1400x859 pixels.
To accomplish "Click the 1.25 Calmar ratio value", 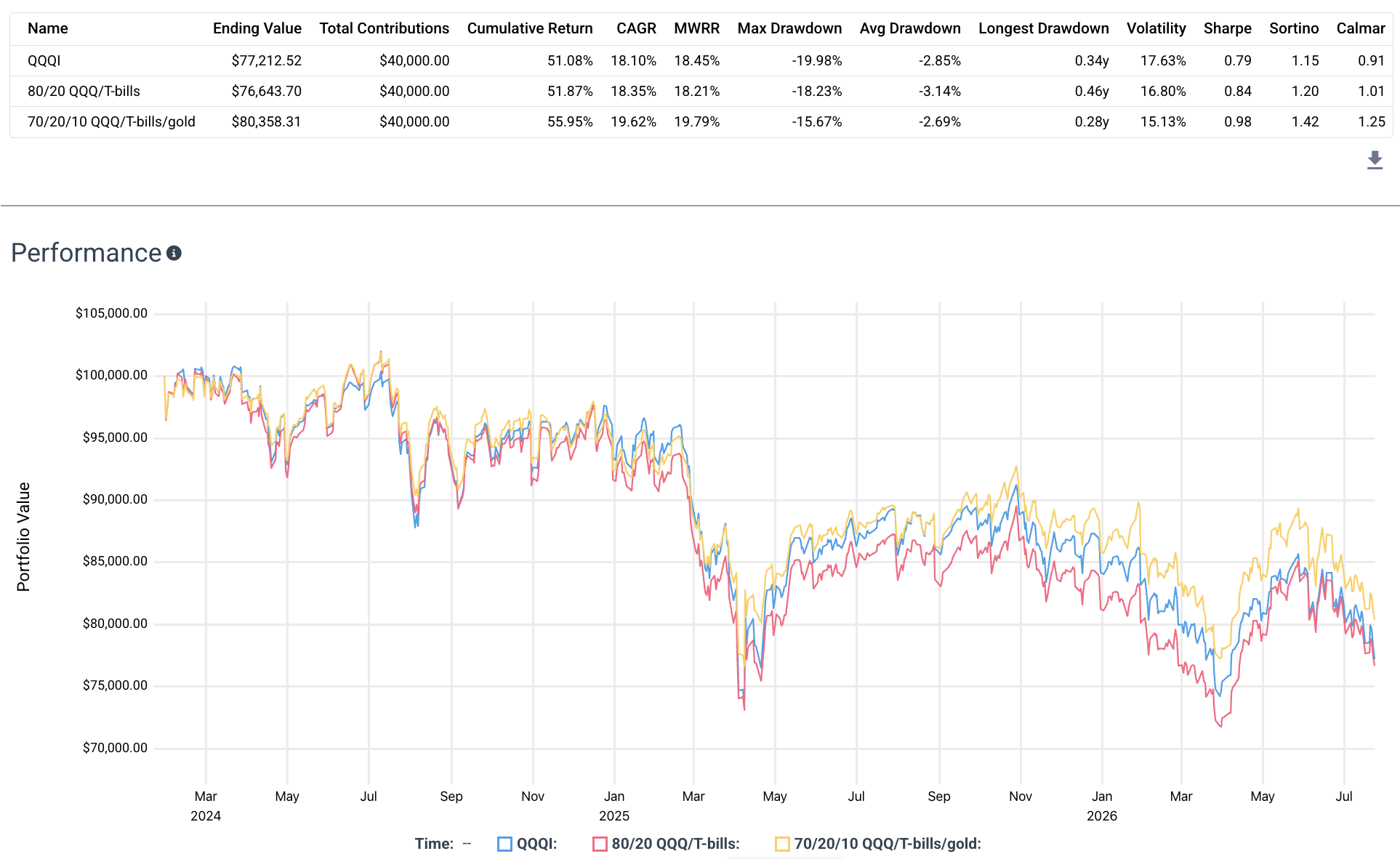I will (x=1372, y=121).
